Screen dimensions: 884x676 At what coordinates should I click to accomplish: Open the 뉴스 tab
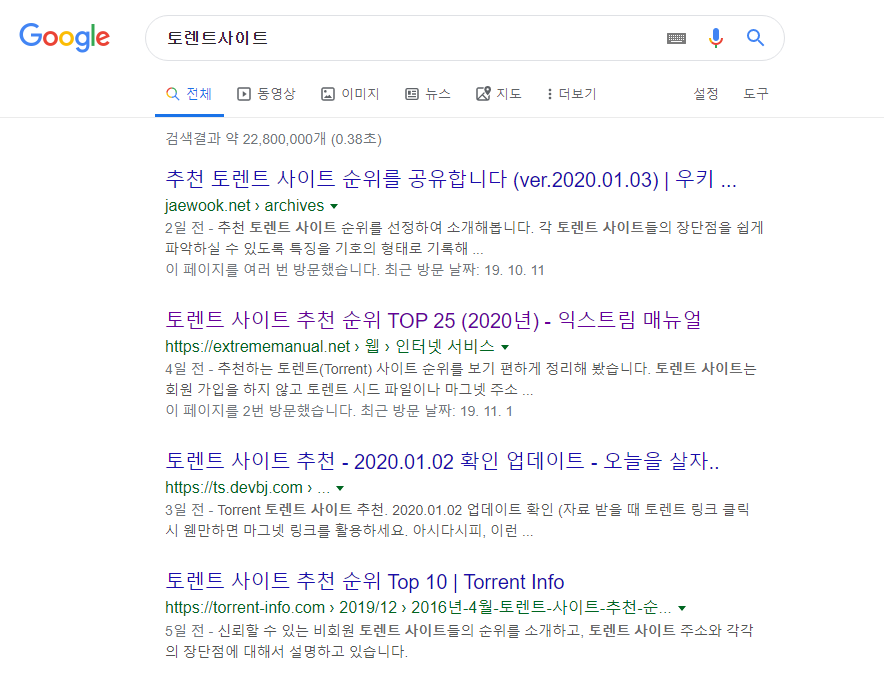click(x=428, y=94)
